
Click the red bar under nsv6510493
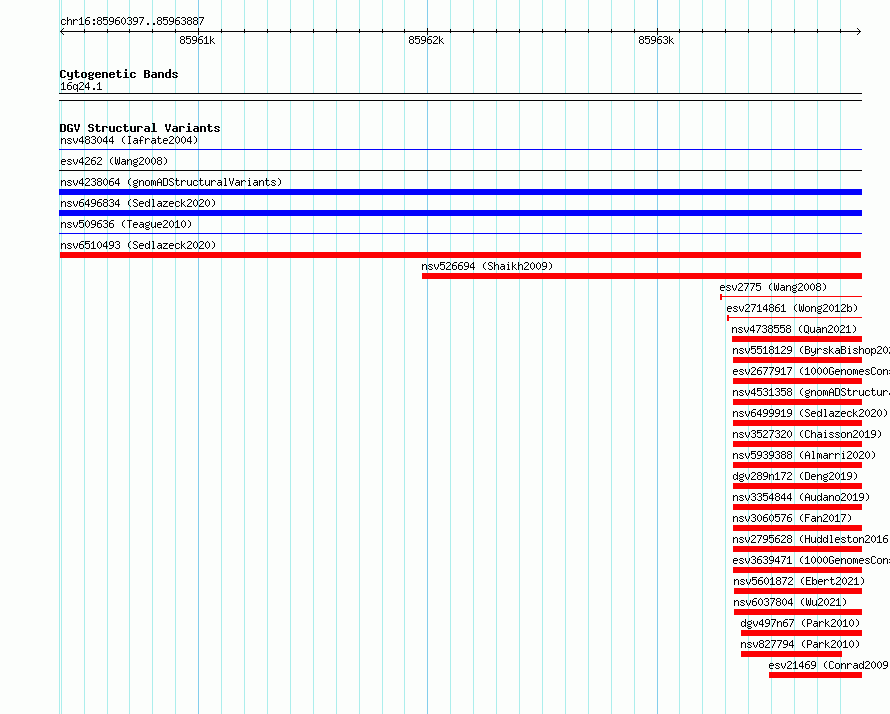(460, 255)
